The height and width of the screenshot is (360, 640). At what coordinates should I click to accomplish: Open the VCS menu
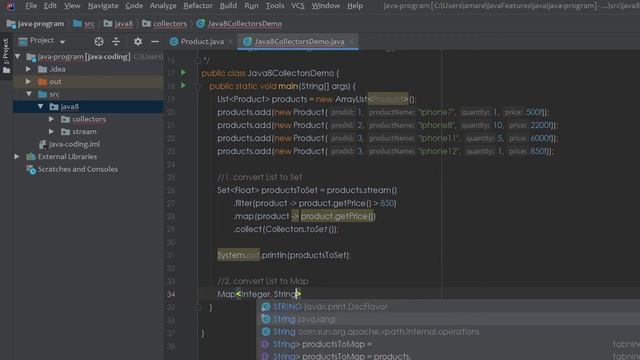pyautogui.click(x=297, y=6)
